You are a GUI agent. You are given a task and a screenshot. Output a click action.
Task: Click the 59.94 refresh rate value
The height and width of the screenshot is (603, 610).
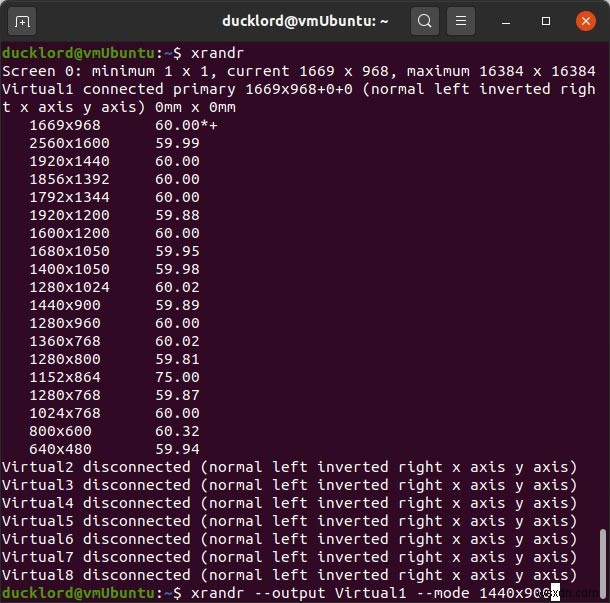click(x=177, y=449)
